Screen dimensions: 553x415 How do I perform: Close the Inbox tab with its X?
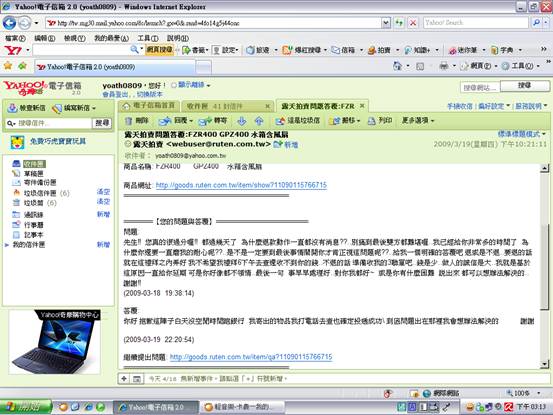(268, 106)
